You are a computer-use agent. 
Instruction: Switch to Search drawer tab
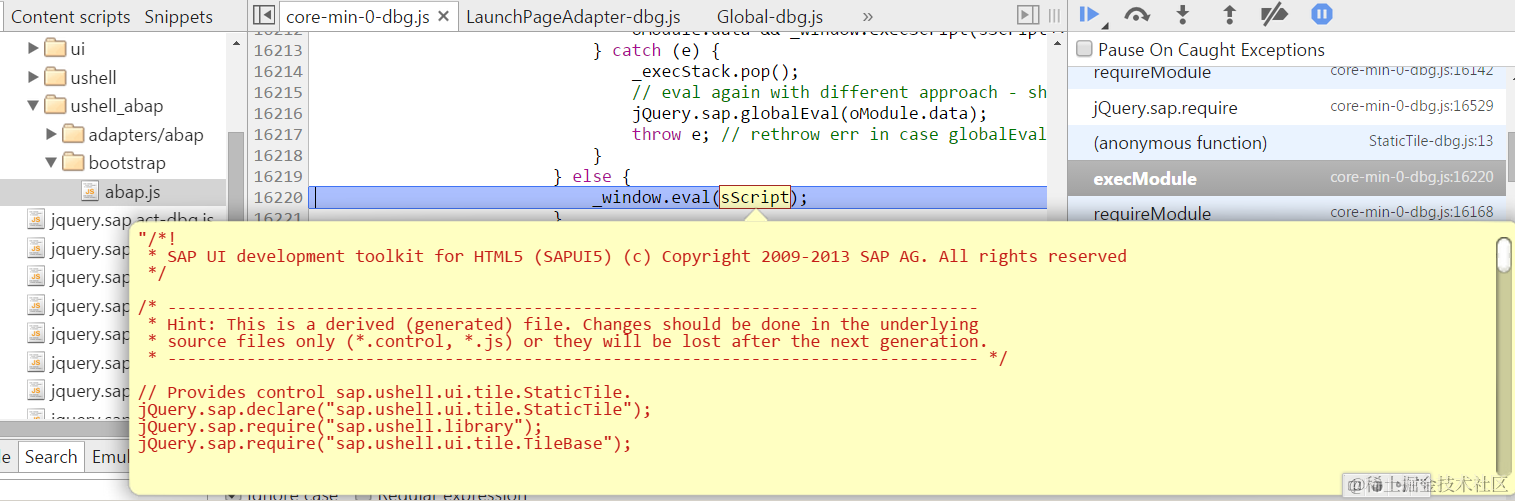pos(51,457)
